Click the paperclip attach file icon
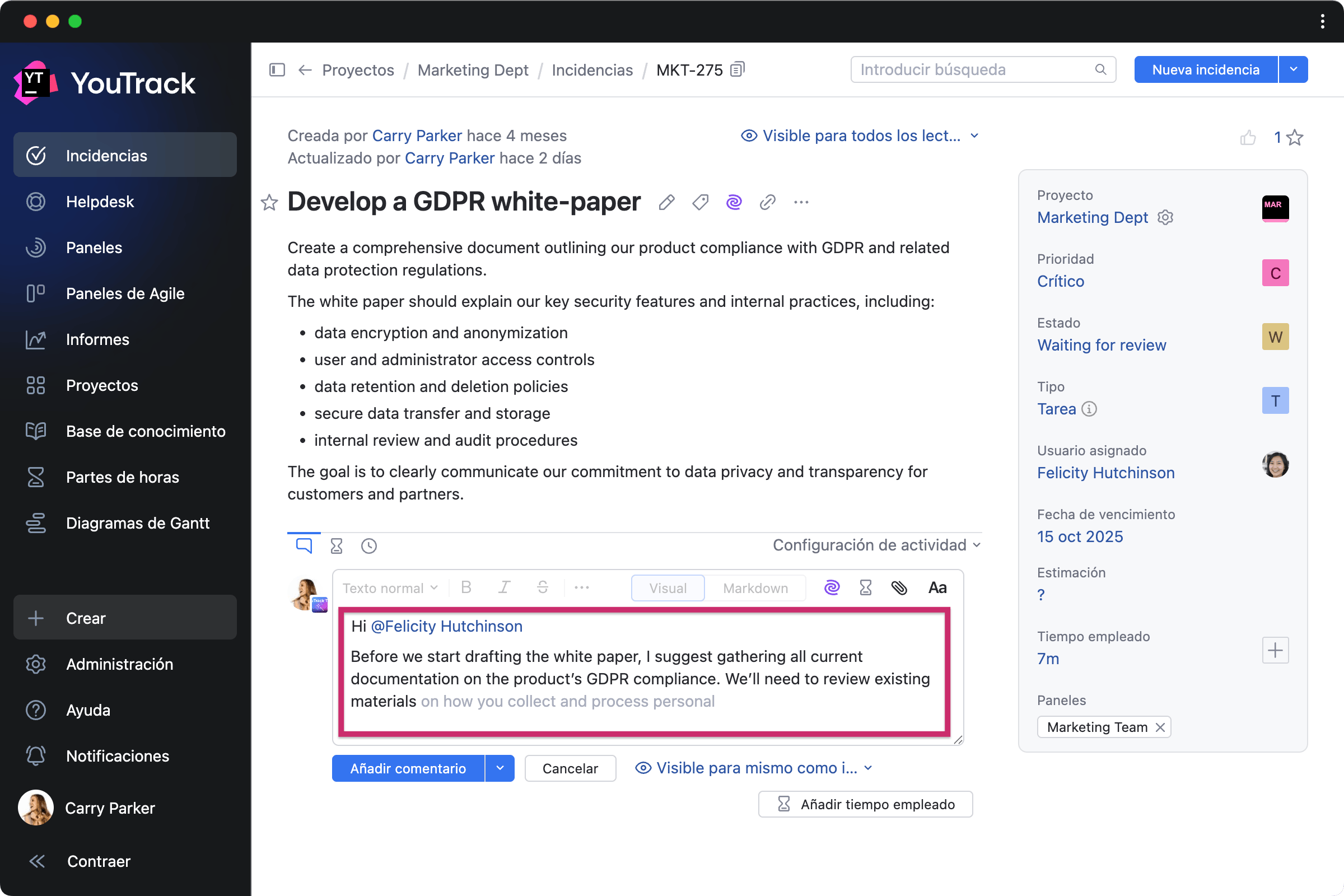Screen dimensions: 1344x896 899,587
